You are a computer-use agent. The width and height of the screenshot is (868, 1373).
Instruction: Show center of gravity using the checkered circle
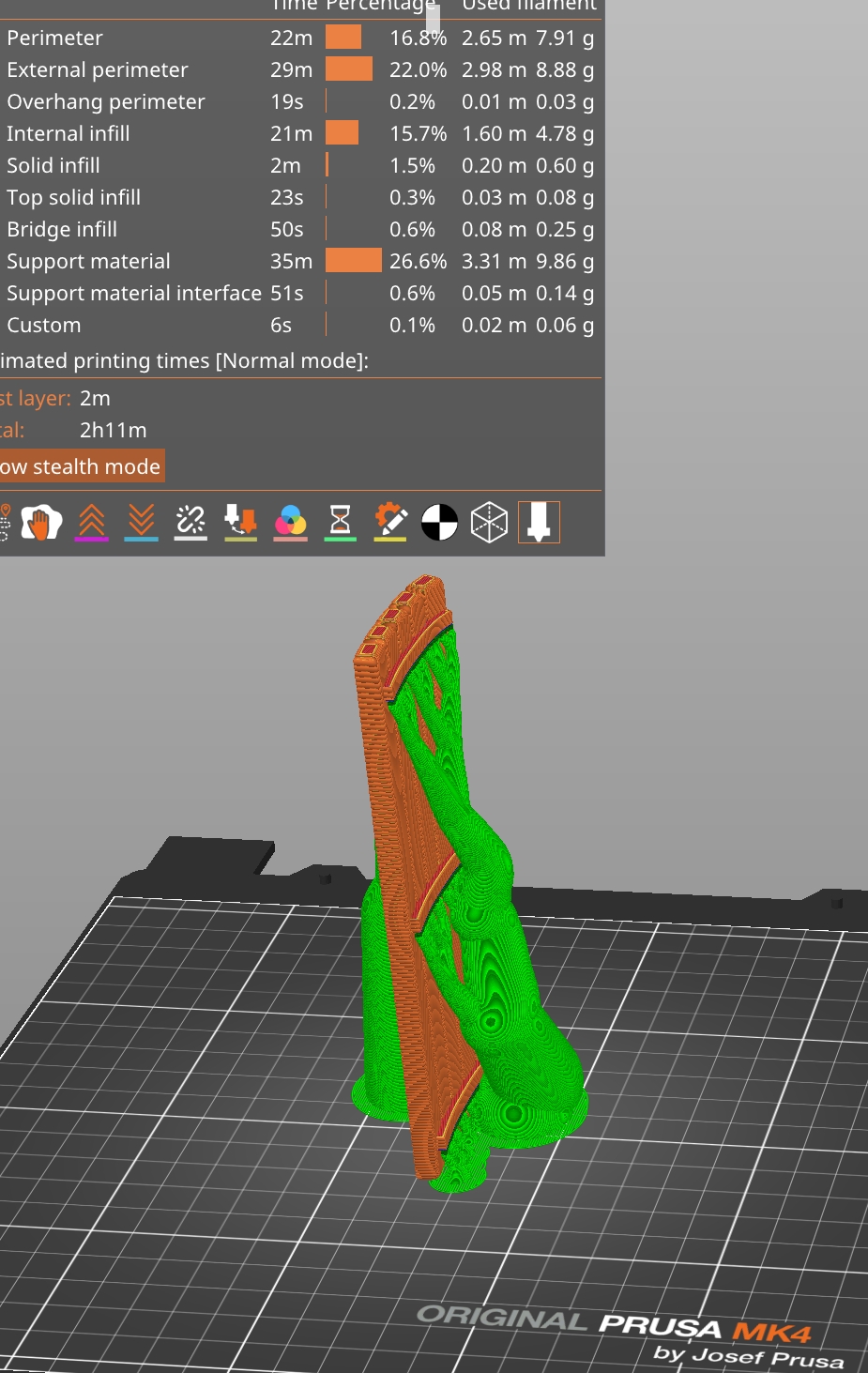coord(439,522)
